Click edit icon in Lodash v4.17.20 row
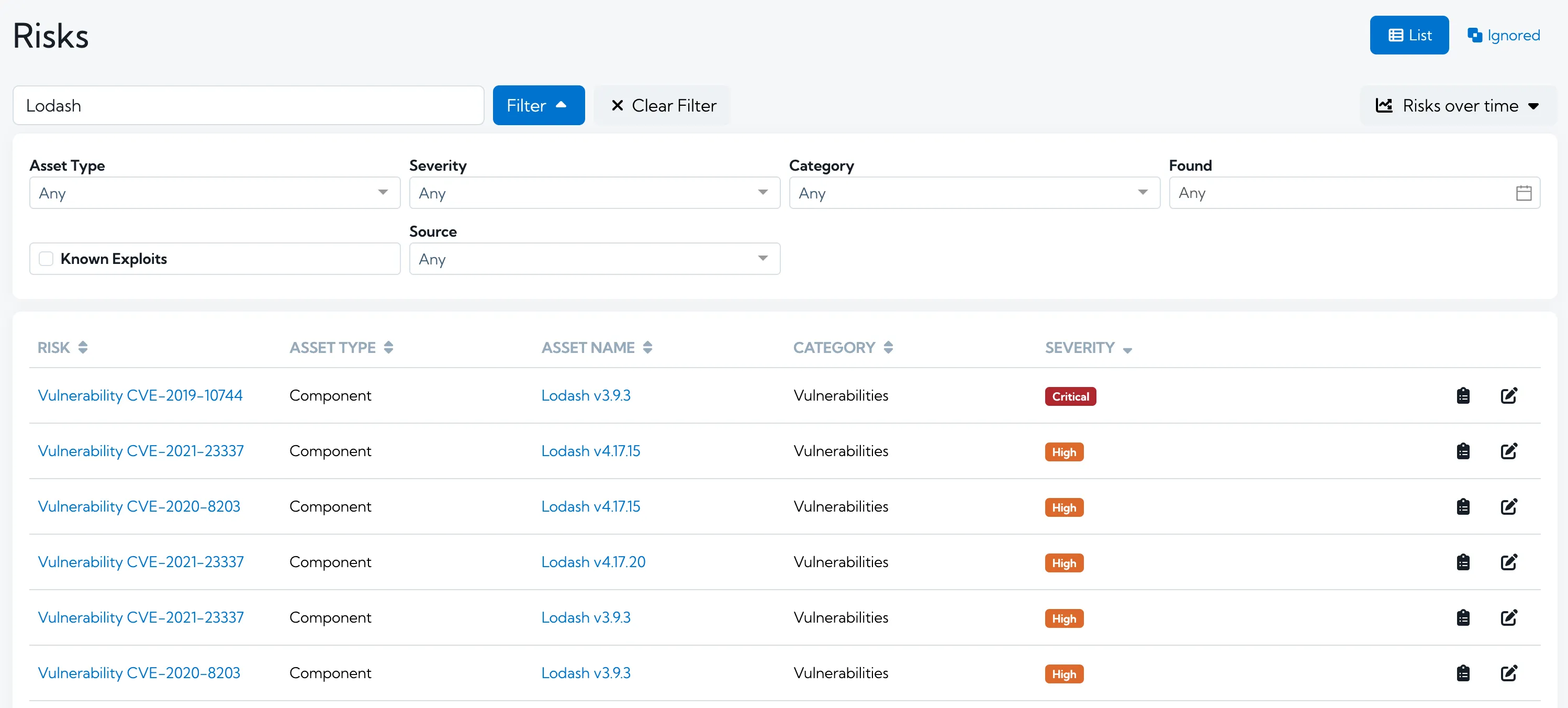 (x=1508, y=562)
